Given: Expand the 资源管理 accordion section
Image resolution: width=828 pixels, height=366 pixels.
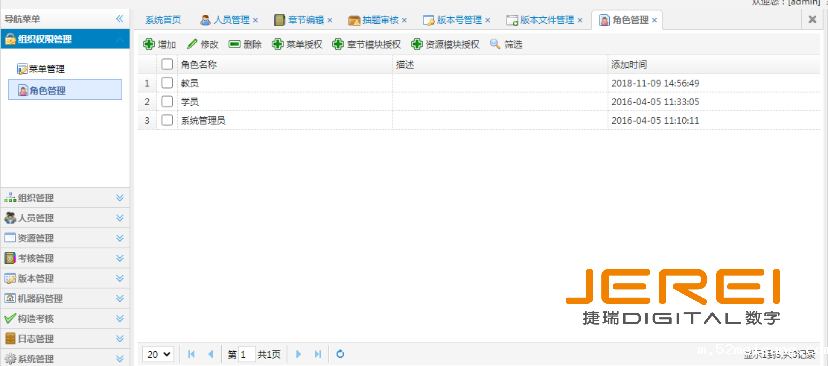Looking at the screenshot, I should [x=65, y=238].
